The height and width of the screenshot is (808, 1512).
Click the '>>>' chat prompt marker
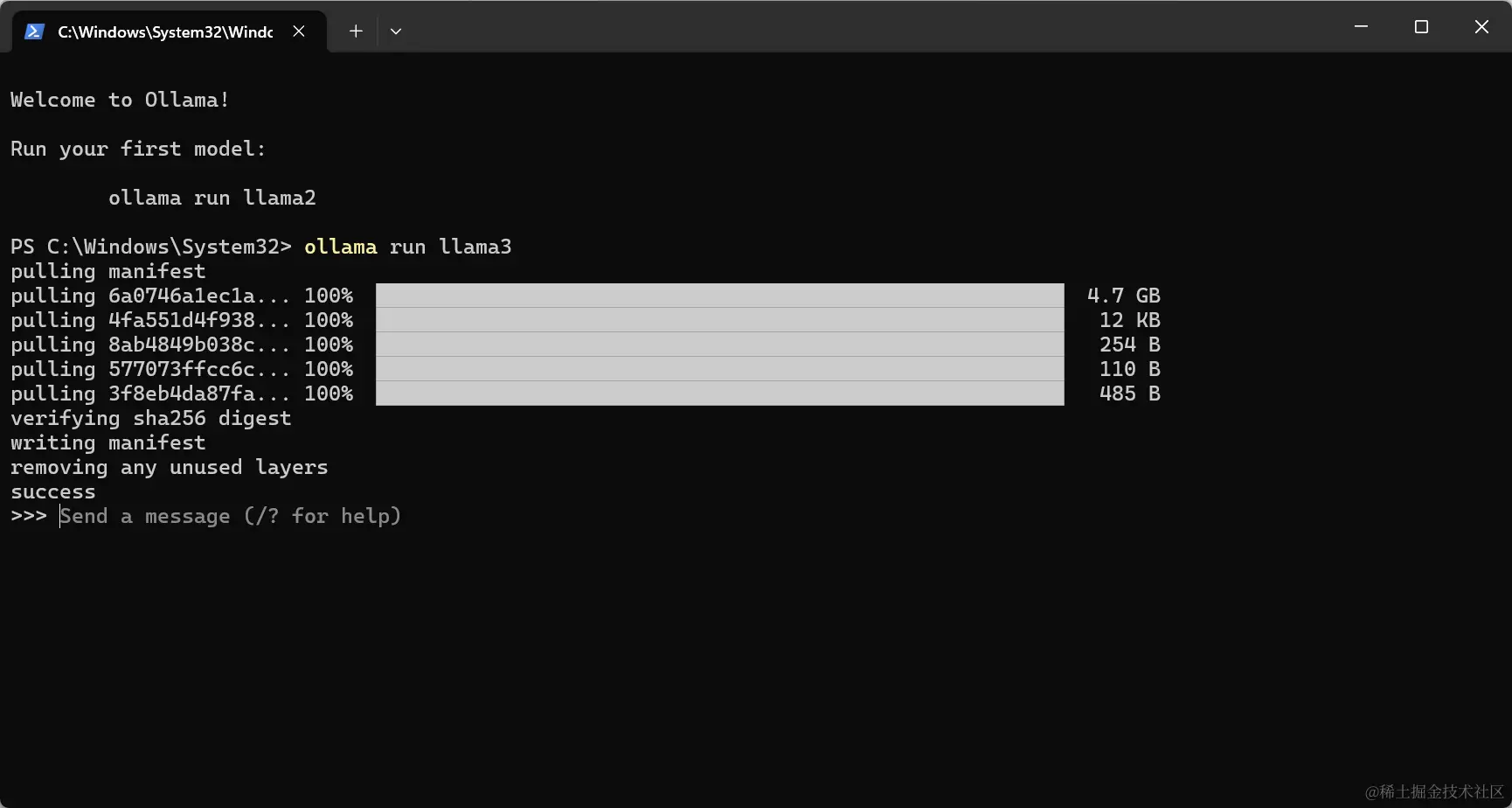29,516
